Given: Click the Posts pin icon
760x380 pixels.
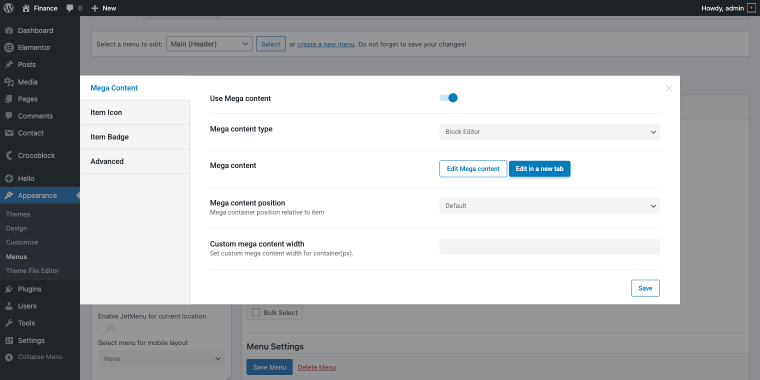Looking at the screenshot, I should coord(8,64).
